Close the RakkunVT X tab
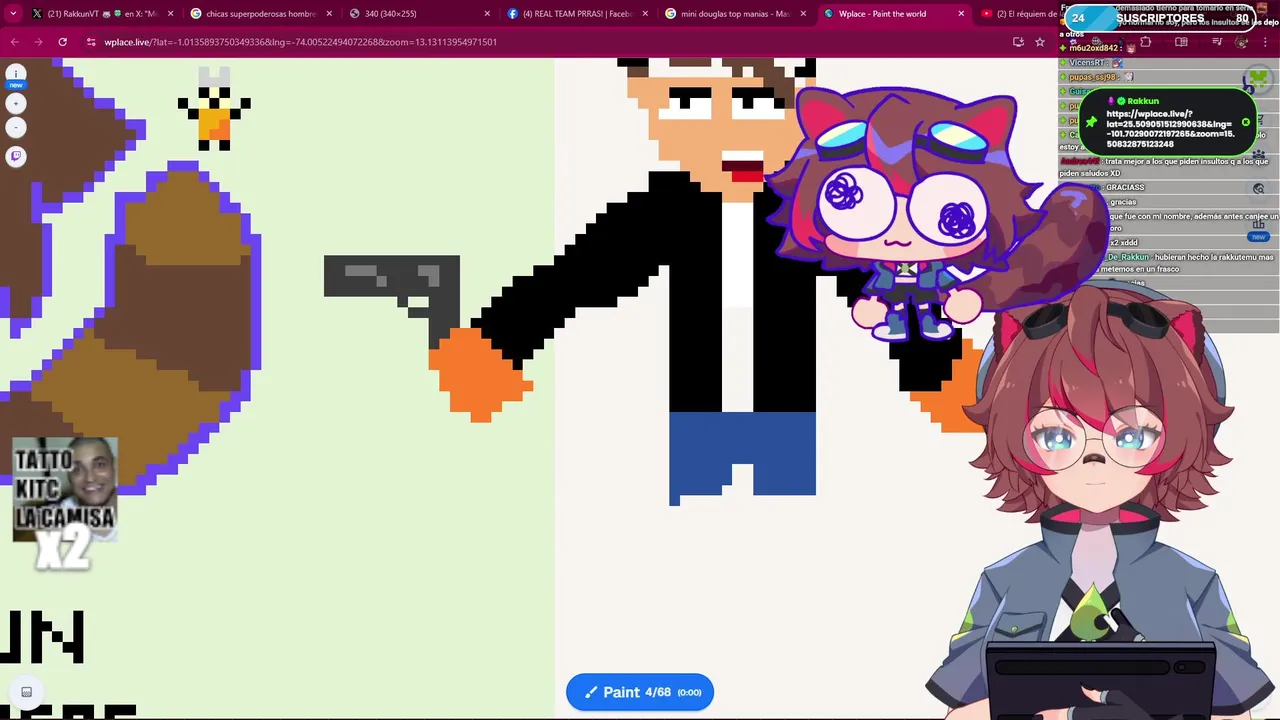Image resolution: width=1280 pixels, height=720 pixels. pos(171,14)
